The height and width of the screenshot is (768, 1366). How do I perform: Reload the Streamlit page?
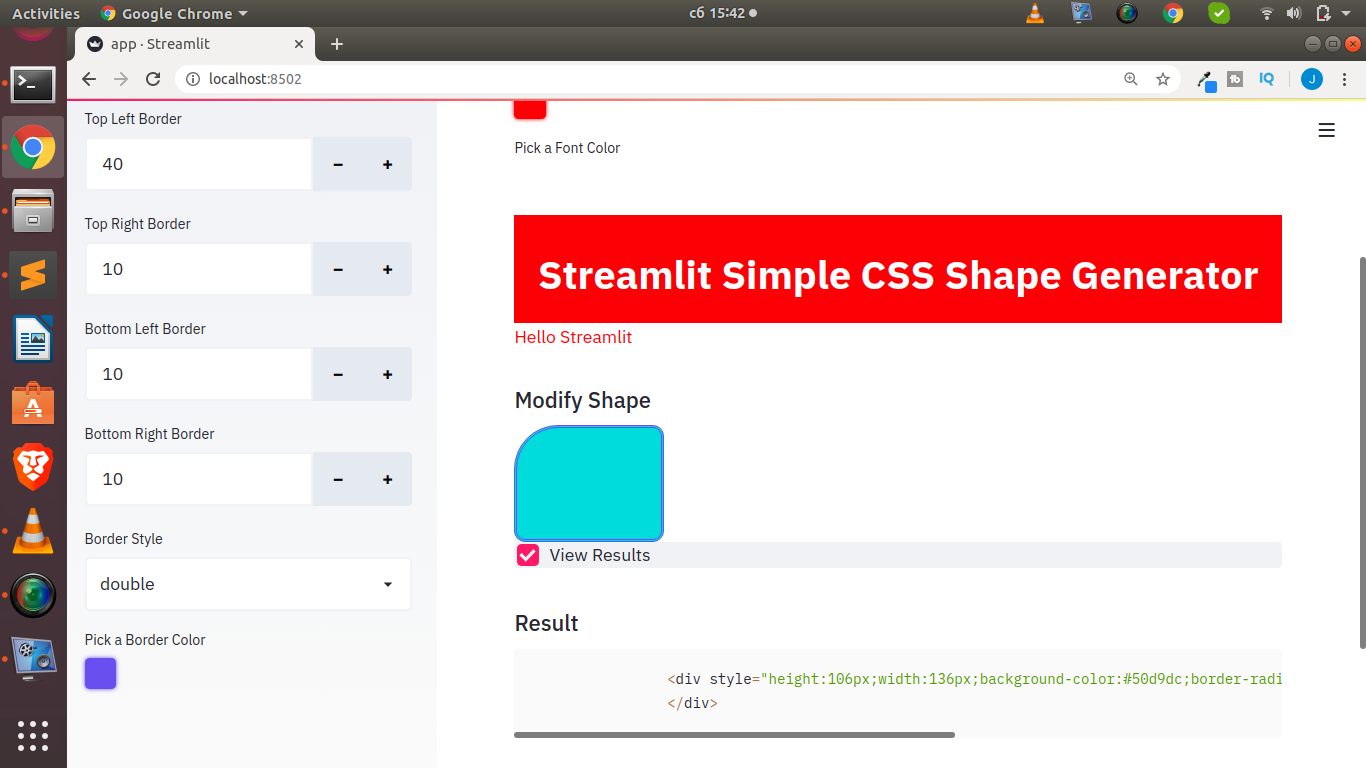153,79
